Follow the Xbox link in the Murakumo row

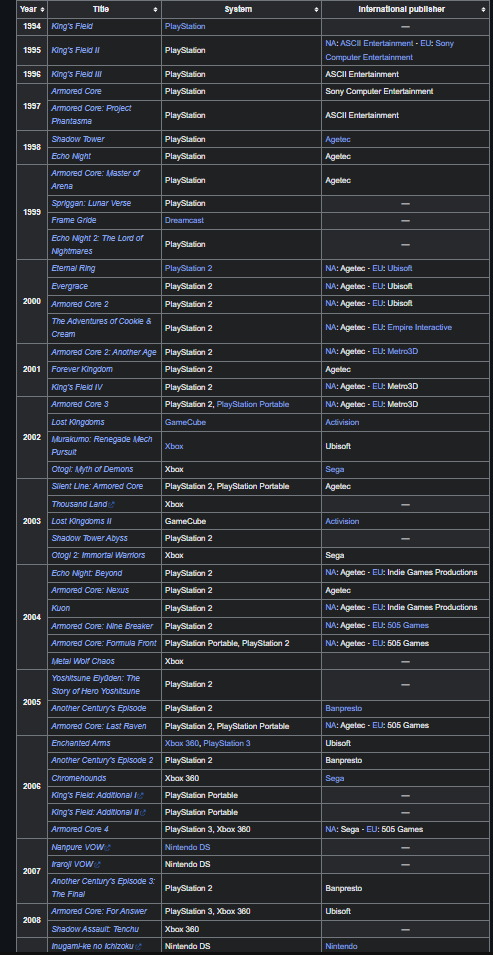pyautogui.click(x=174, y=446)
